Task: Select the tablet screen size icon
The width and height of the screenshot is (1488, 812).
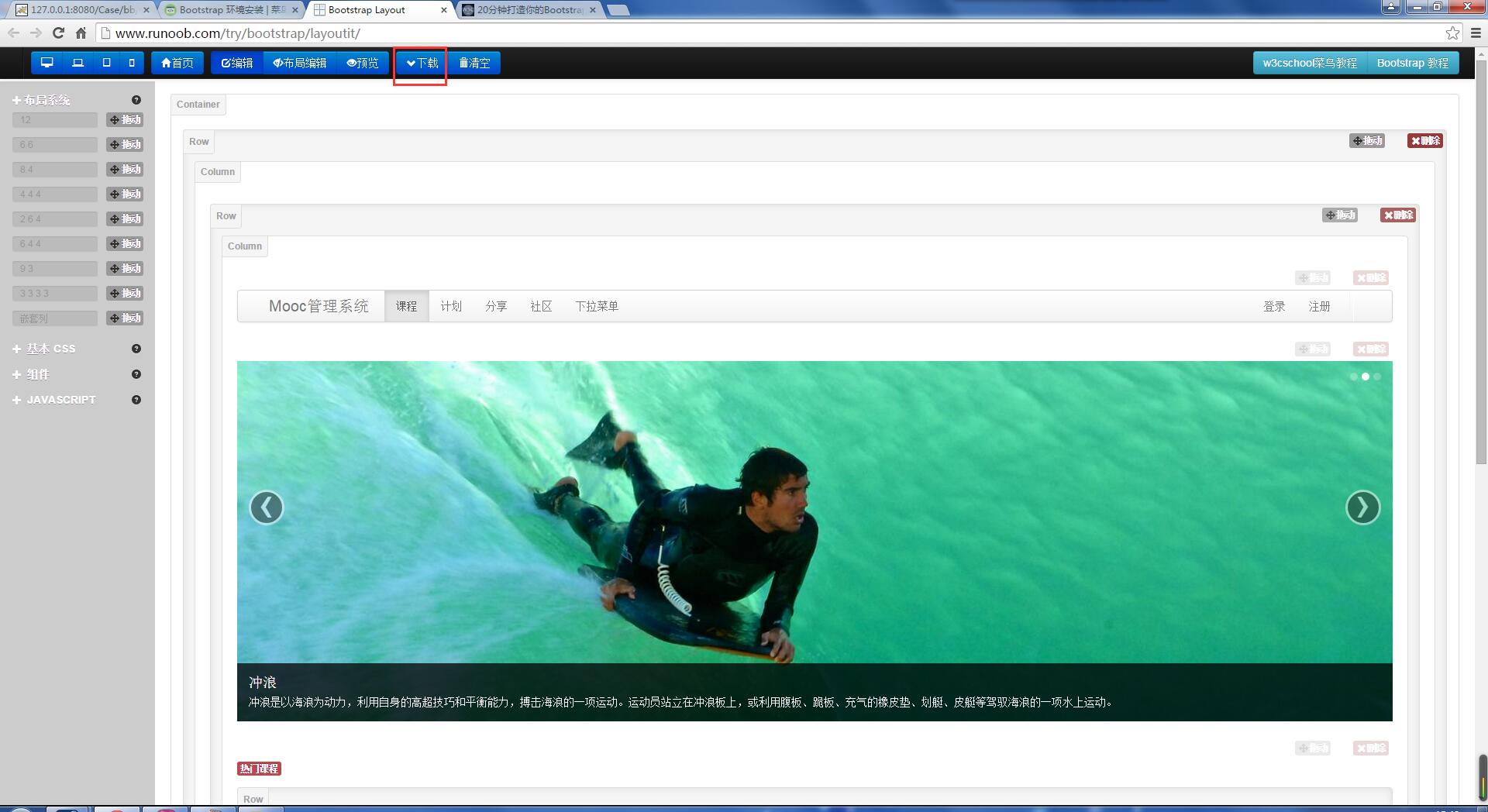Action: click(107, 63)
